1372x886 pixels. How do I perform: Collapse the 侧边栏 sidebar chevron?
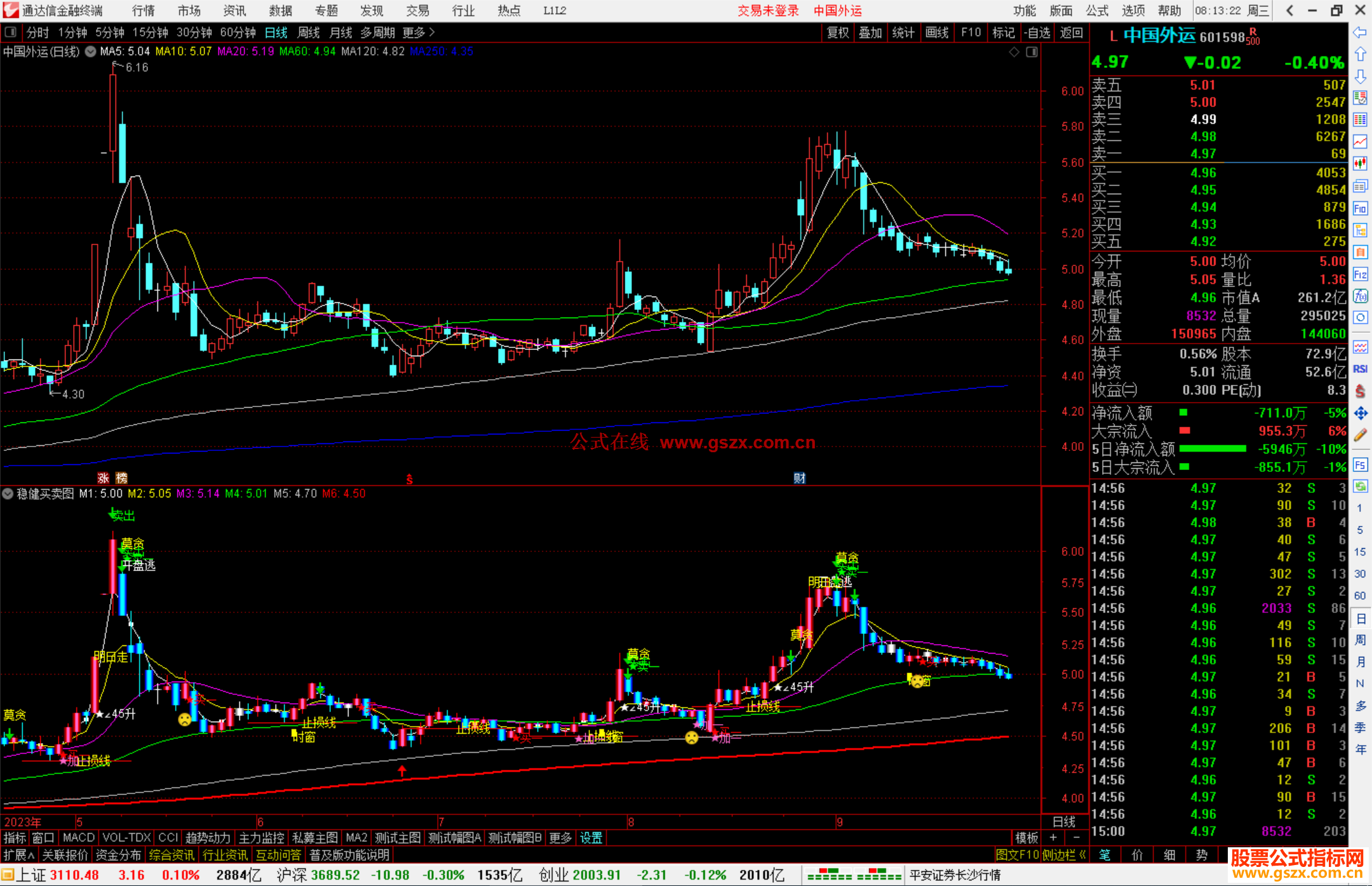pyautogui.click(x=1082, y=855)
